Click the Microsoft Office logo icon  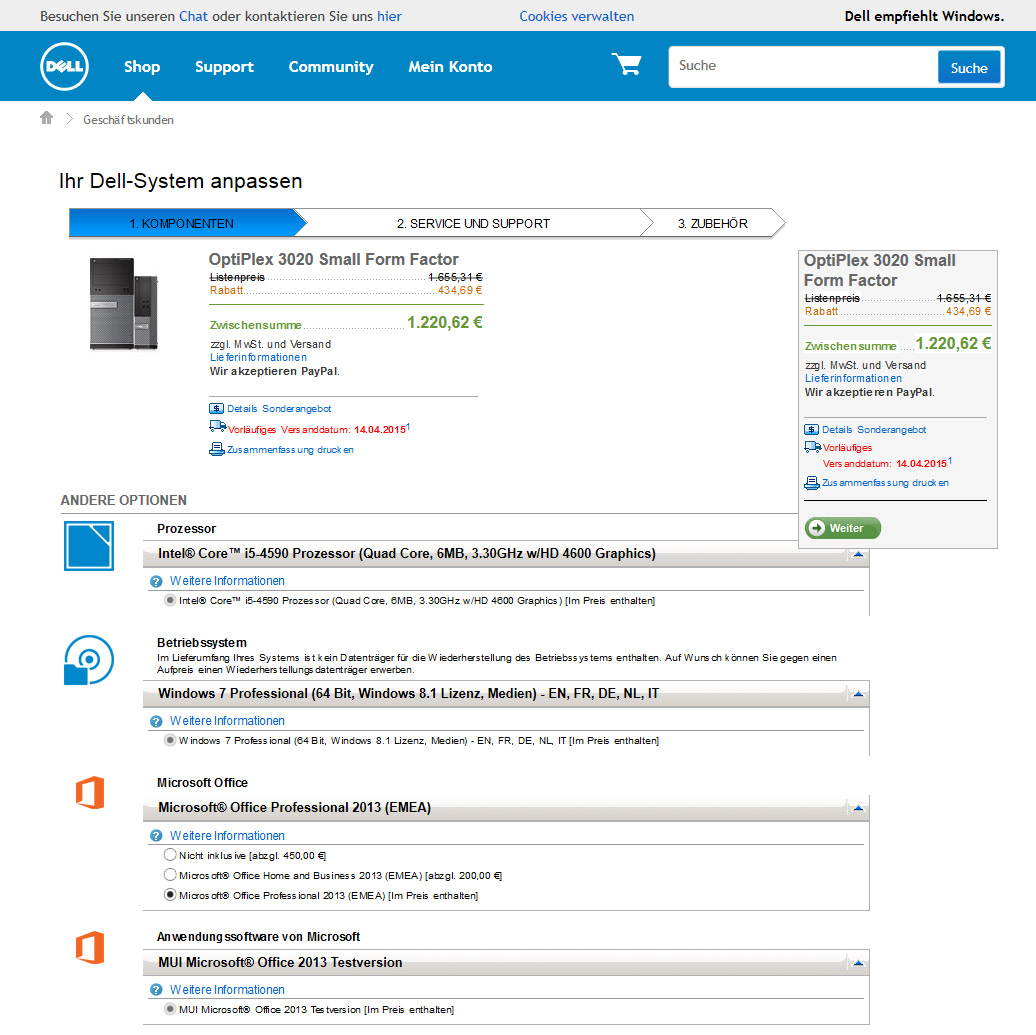point(89,794)
